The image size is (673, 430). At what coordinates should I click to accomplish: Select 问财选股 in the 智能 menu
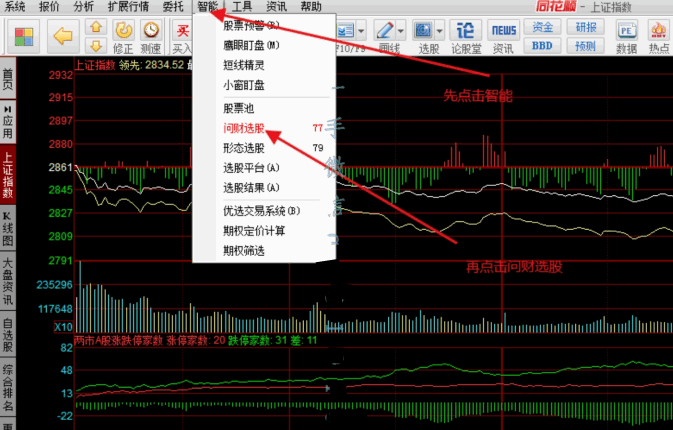244,128
